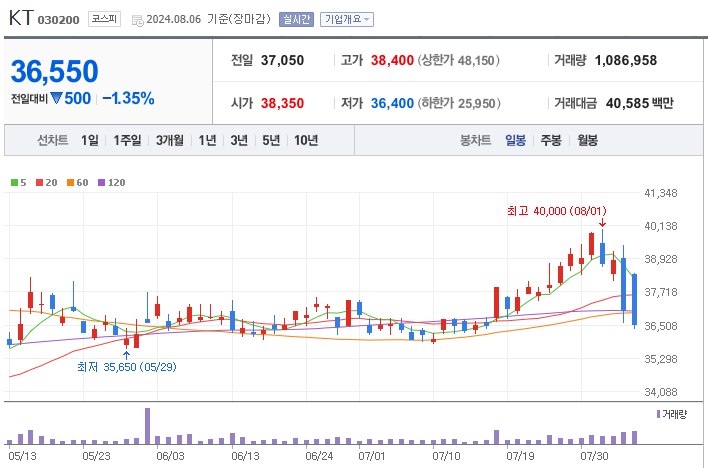Click the 07/01 date axis label

click(372, 456)
